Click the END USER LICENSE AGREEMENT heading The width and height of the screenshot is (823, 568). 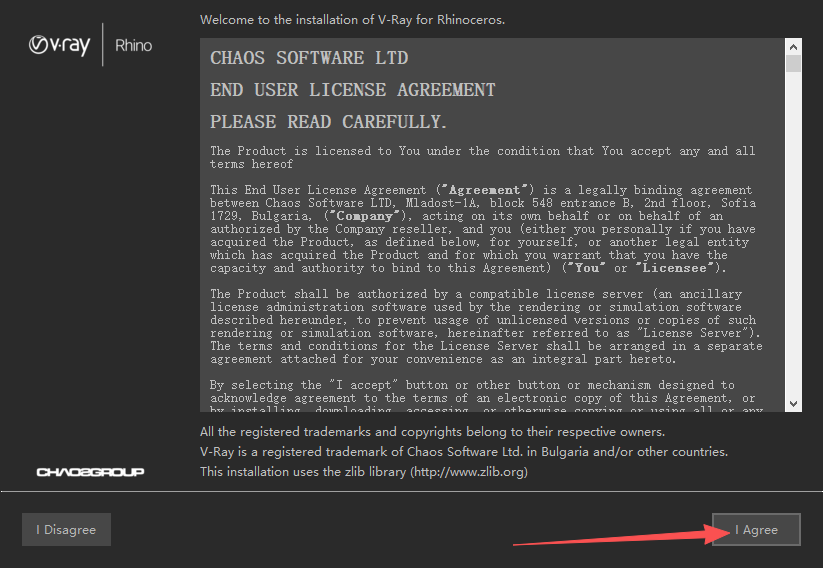coord(353,90)
